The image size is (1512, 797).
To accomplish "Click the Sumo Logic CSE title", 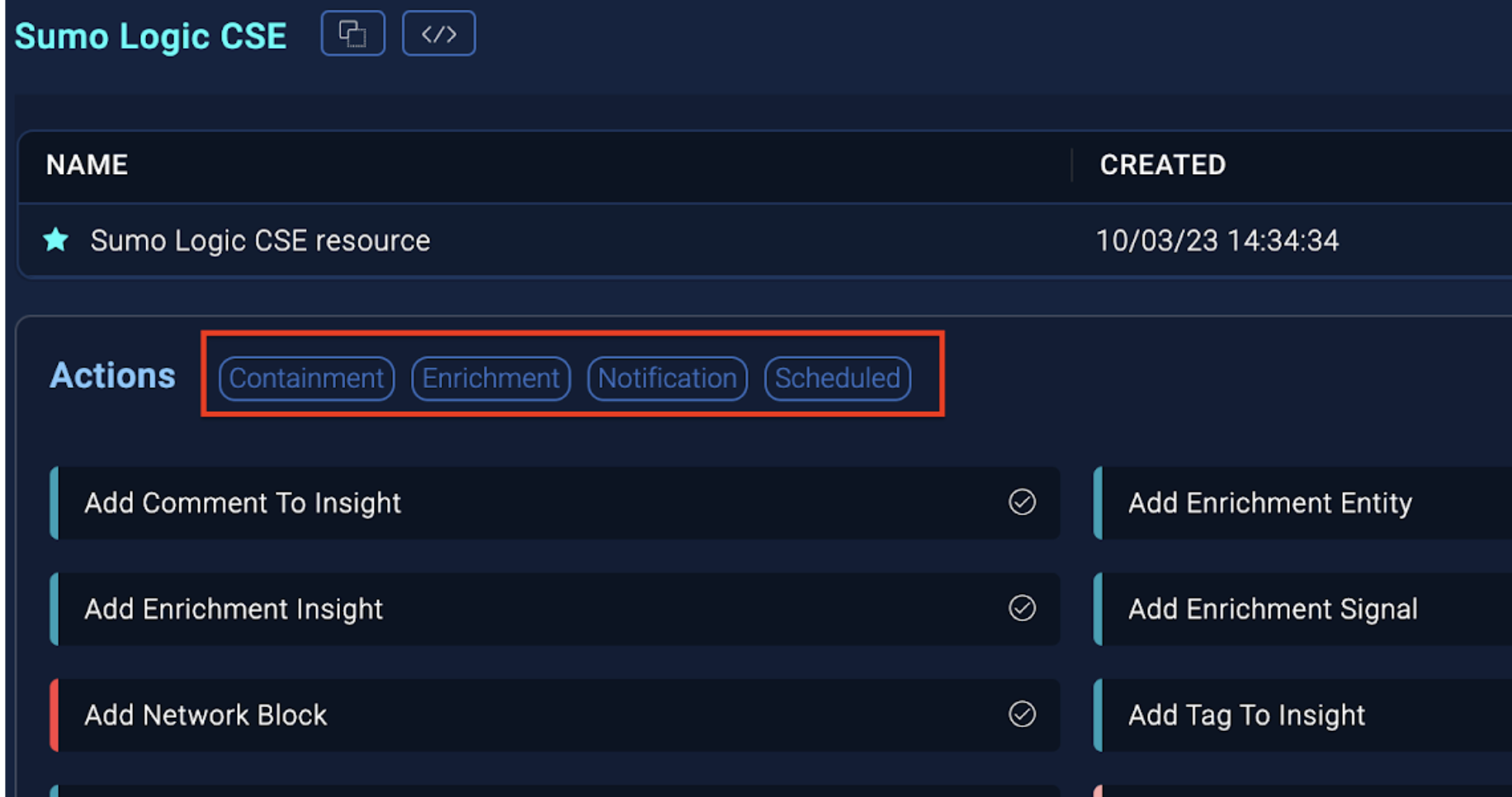I will (150, 36).
